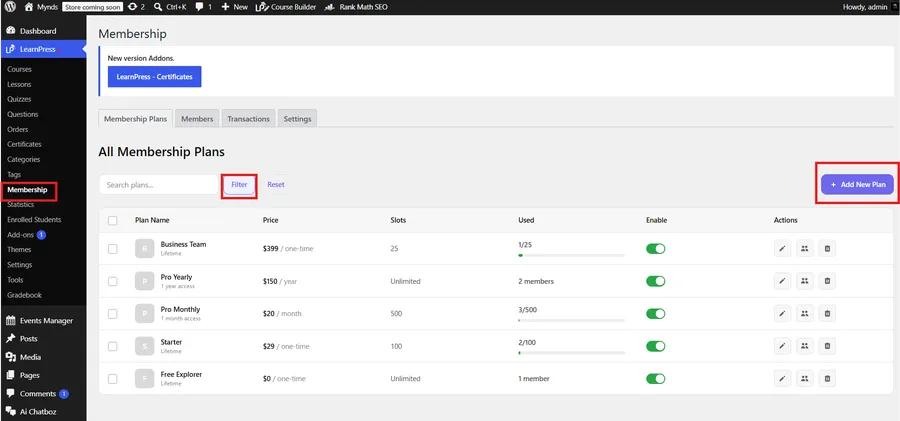View members of Pro Yearly plan
Screen dimensions: 900x421
pyautogui.click(x=805, y=281)
